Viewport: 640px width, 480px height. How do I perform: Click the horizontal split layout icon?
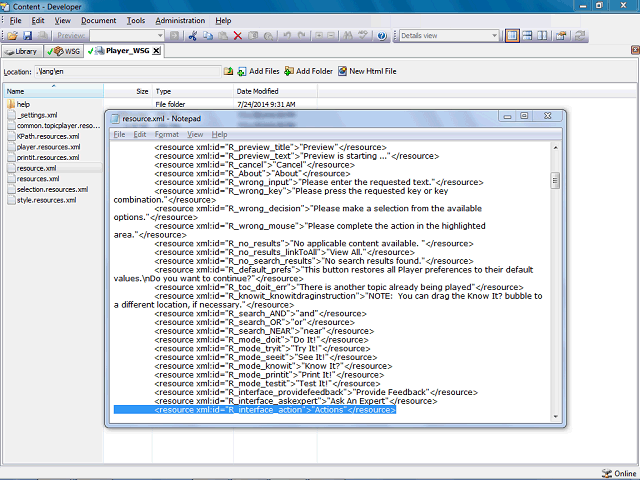click(x=527, y=36)
